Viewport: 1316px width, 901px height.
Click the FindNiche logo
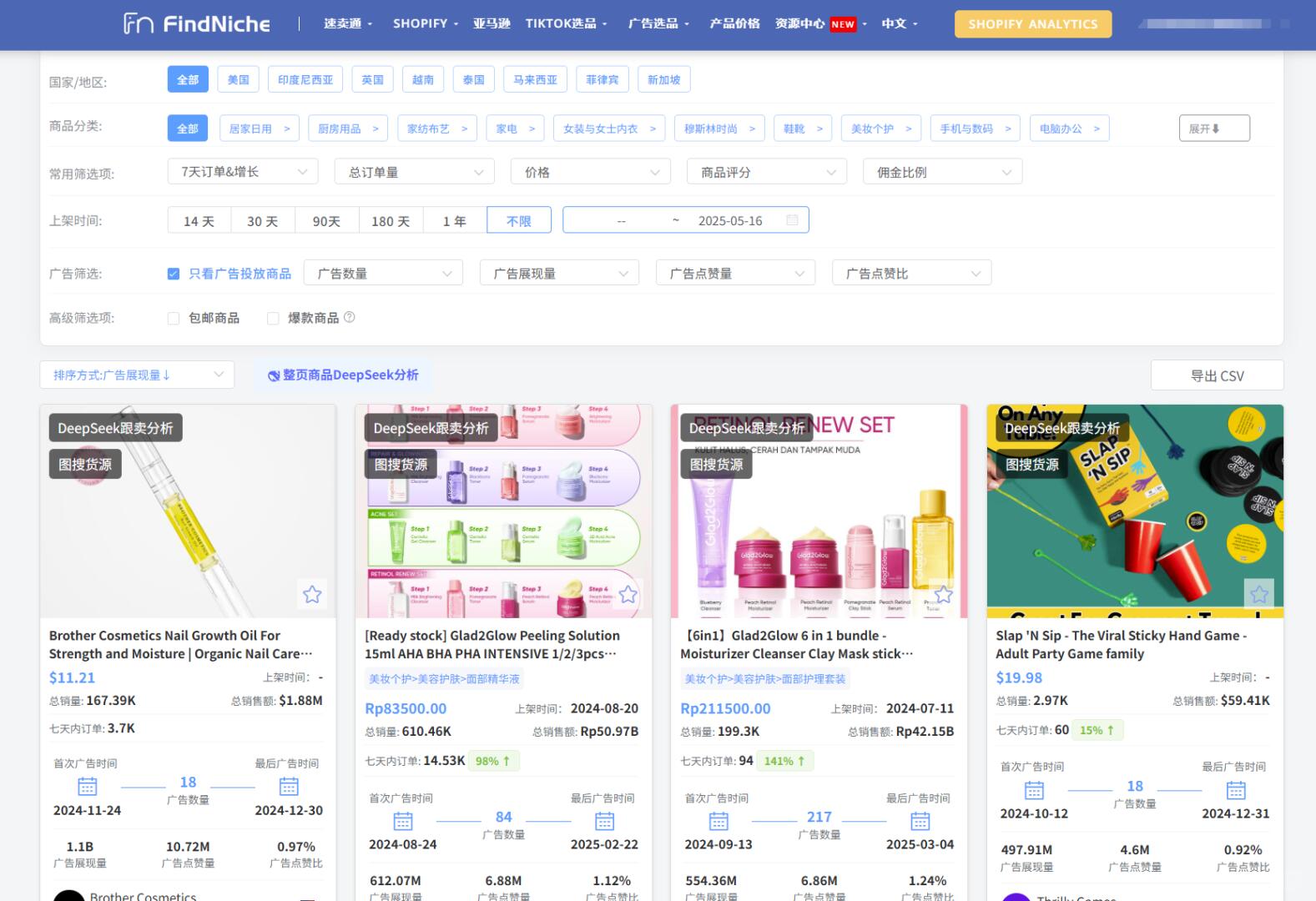[197, 23]
